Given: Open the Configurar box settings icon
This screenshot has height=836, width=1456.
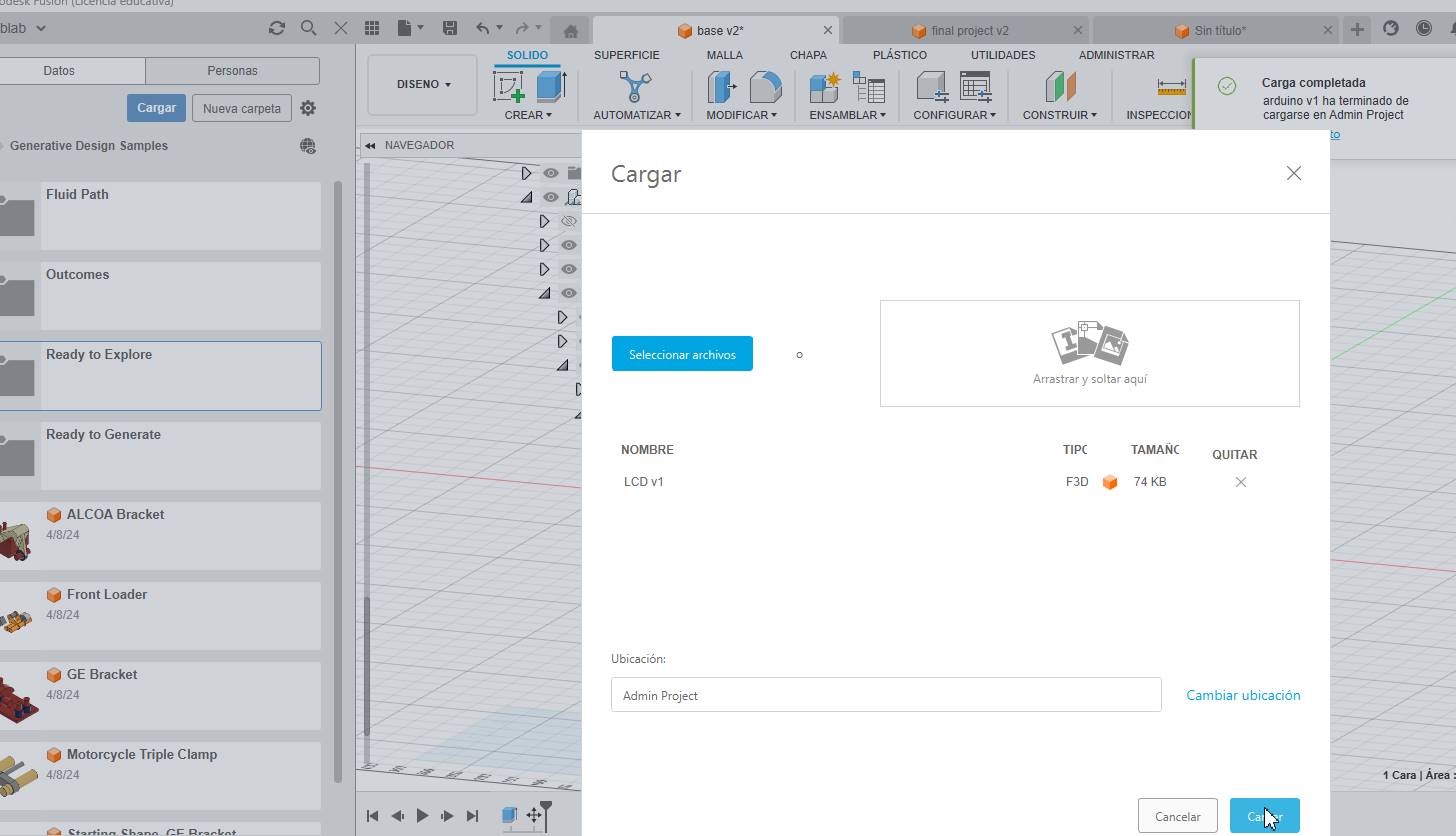Looking at the screenshot, I should (932, 87).
